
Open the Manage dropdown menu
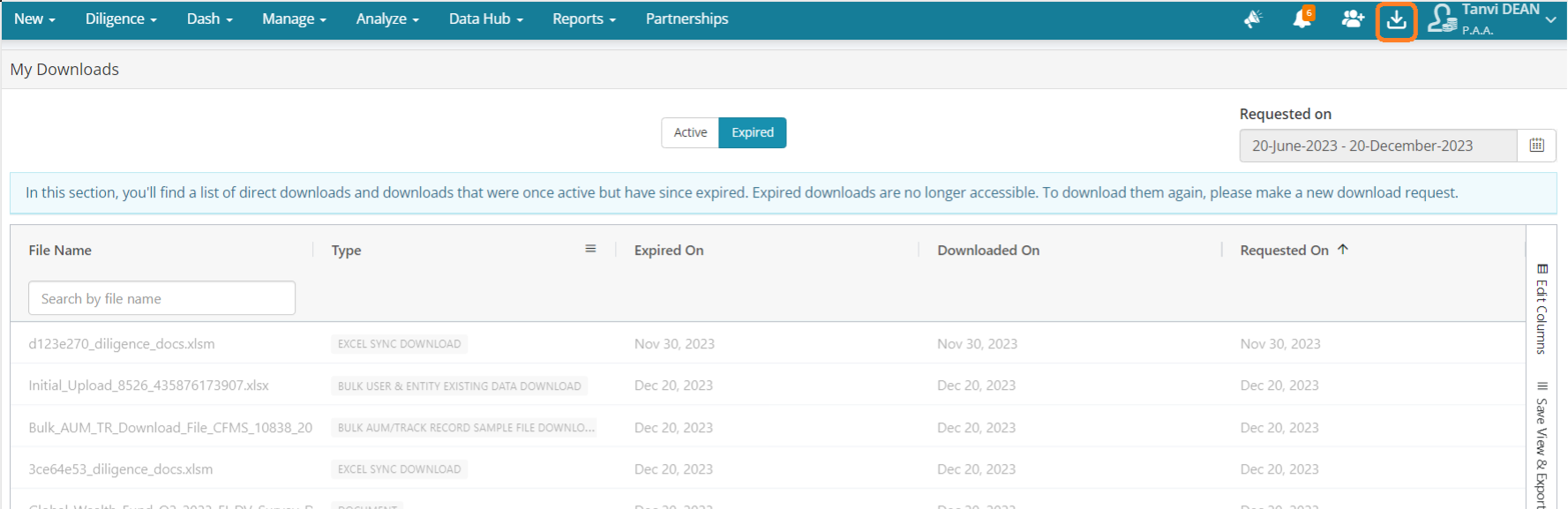[x=294, y=19]
